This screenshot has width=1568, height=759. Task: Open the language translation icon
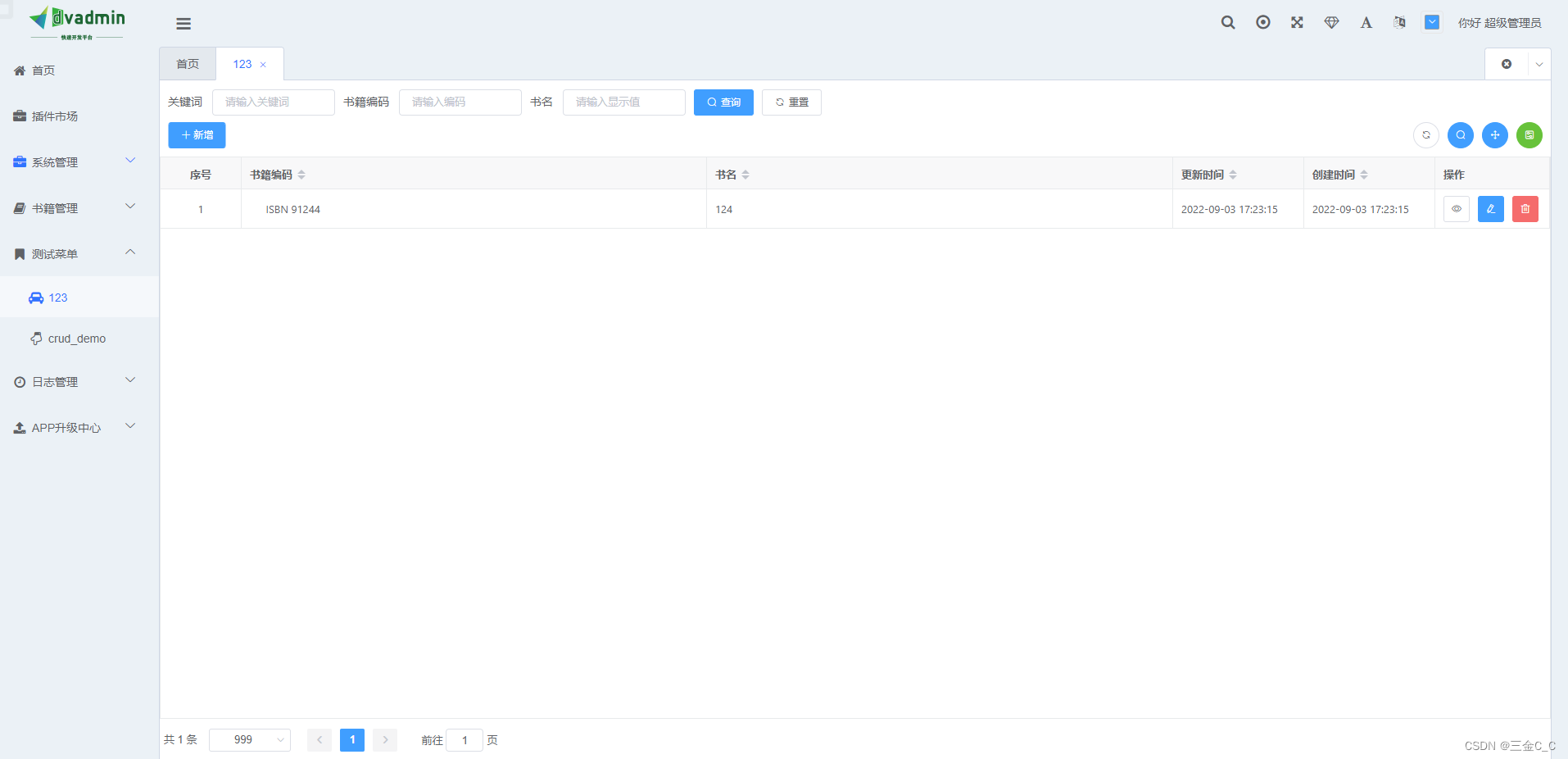coord(1399,22)
